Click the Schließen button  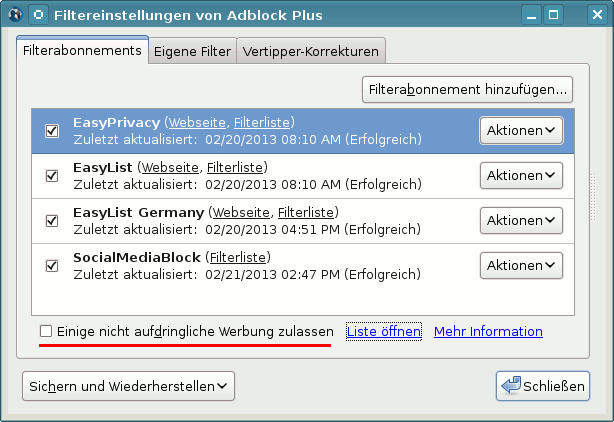click(x=543, y=386)
